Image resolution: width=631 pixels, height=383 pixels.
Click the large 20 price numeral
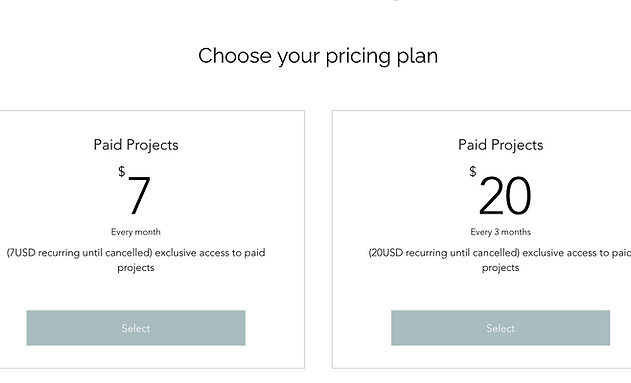(505, 196)
